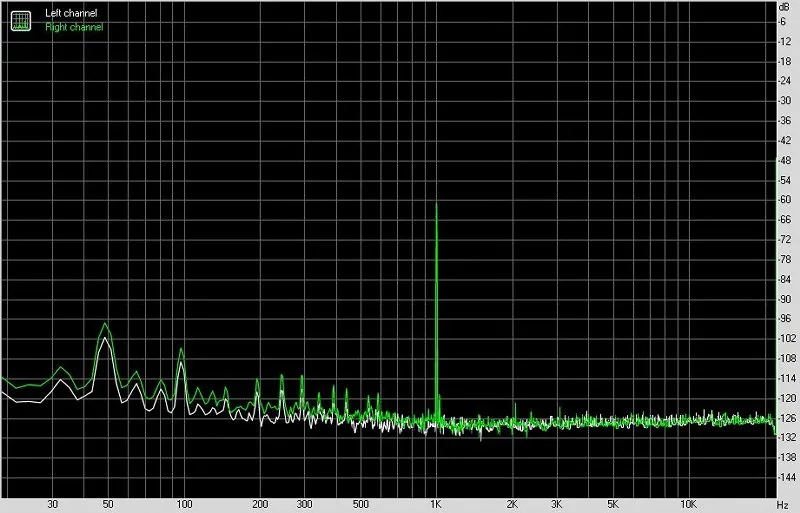Viewport: 800px width, 513px height.
Task: Click the -126 dB axis label
Action: tap(787, 418)
